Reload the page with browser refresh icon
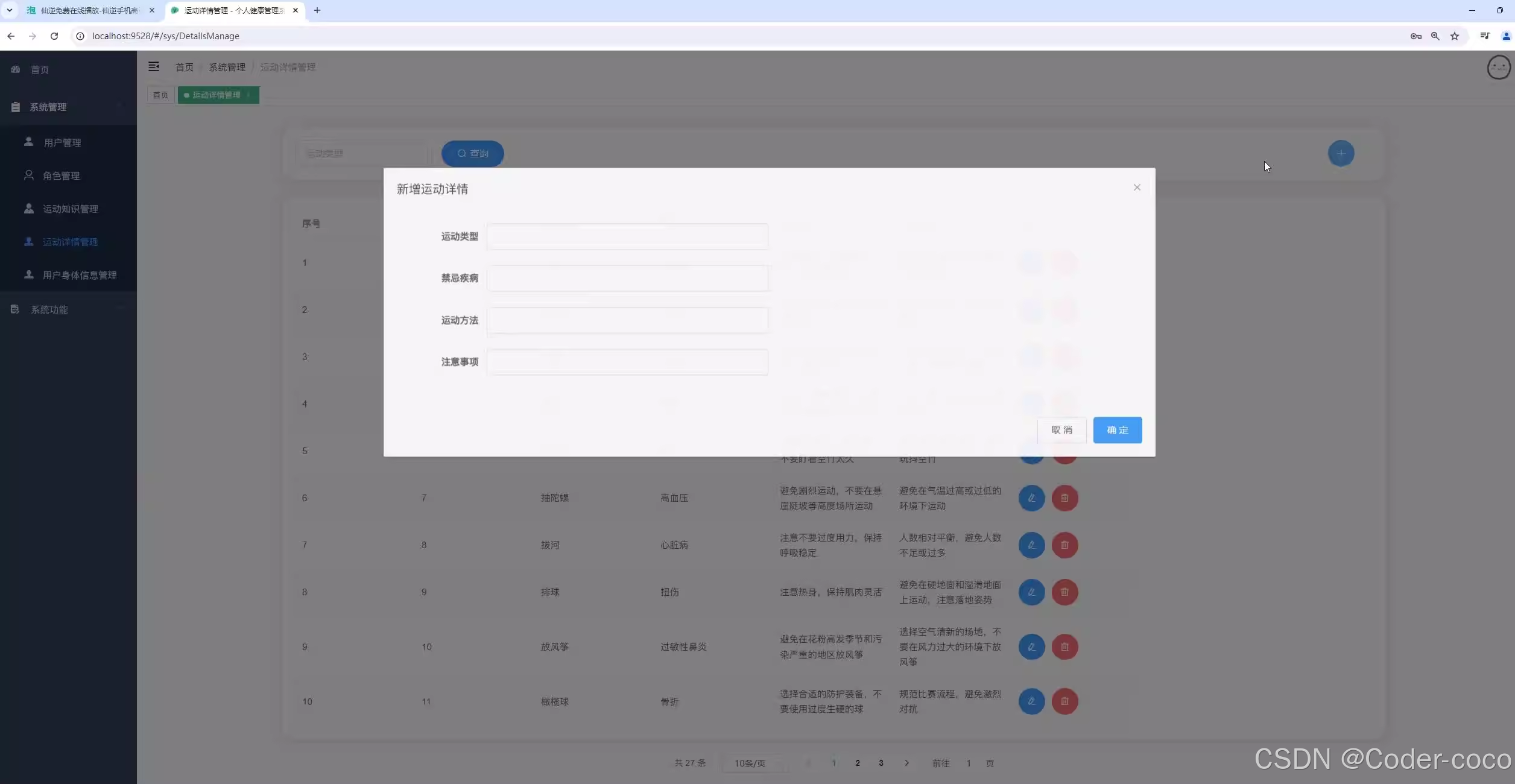Viewport: 1515px width, 784px height. [54, 36]
